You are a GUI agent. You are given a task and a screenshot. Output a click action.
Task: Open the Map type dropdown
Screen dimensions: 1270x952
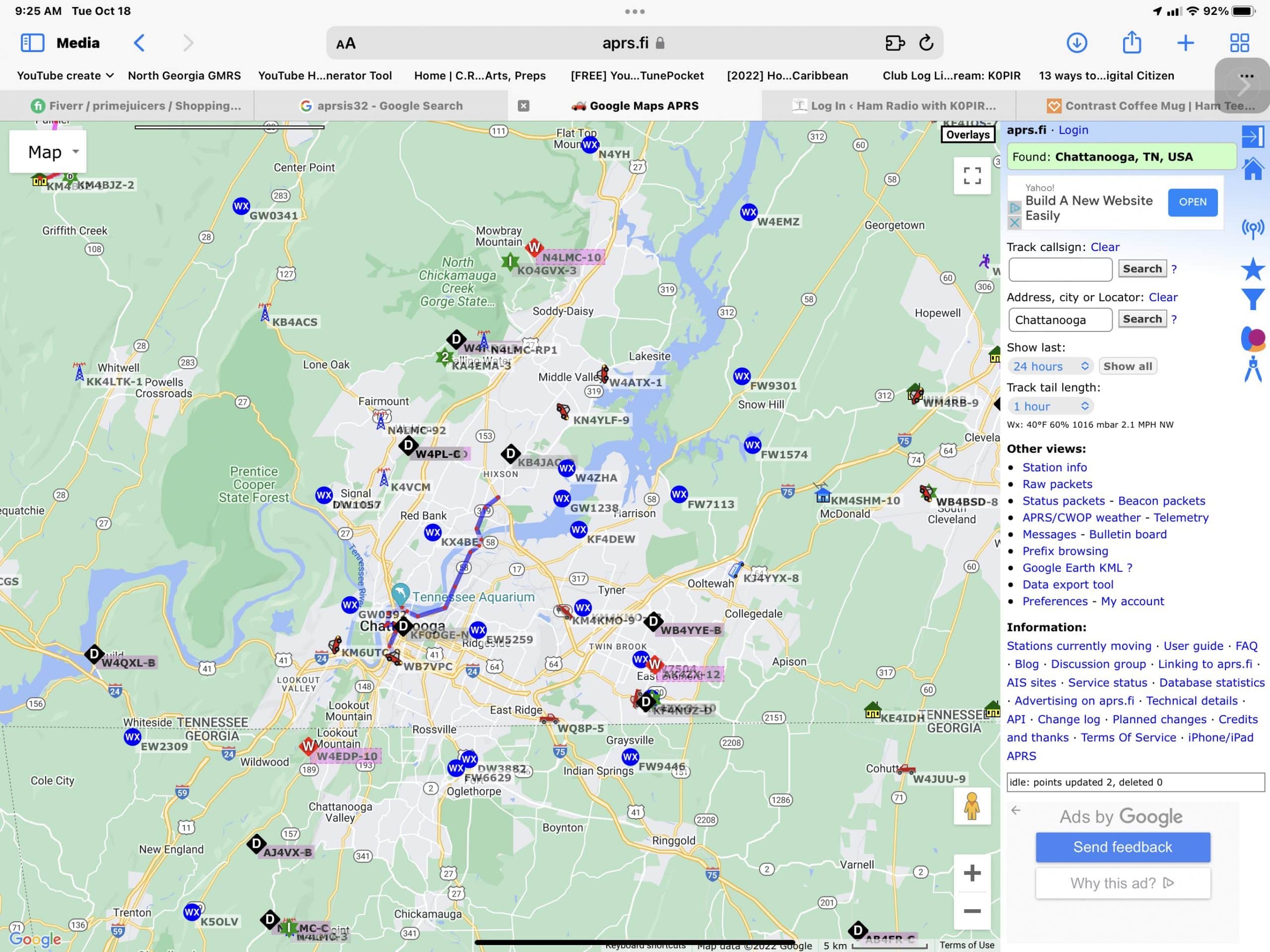(48, 152)
